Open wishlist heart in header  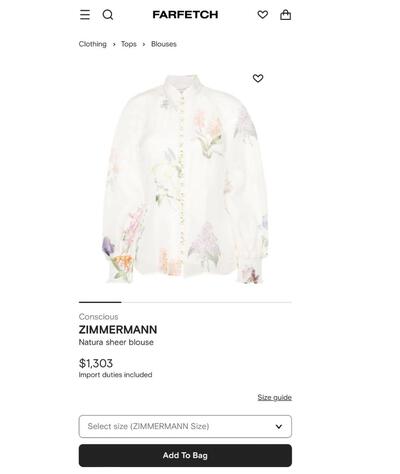pyautogui.click(x=263, y=15)
